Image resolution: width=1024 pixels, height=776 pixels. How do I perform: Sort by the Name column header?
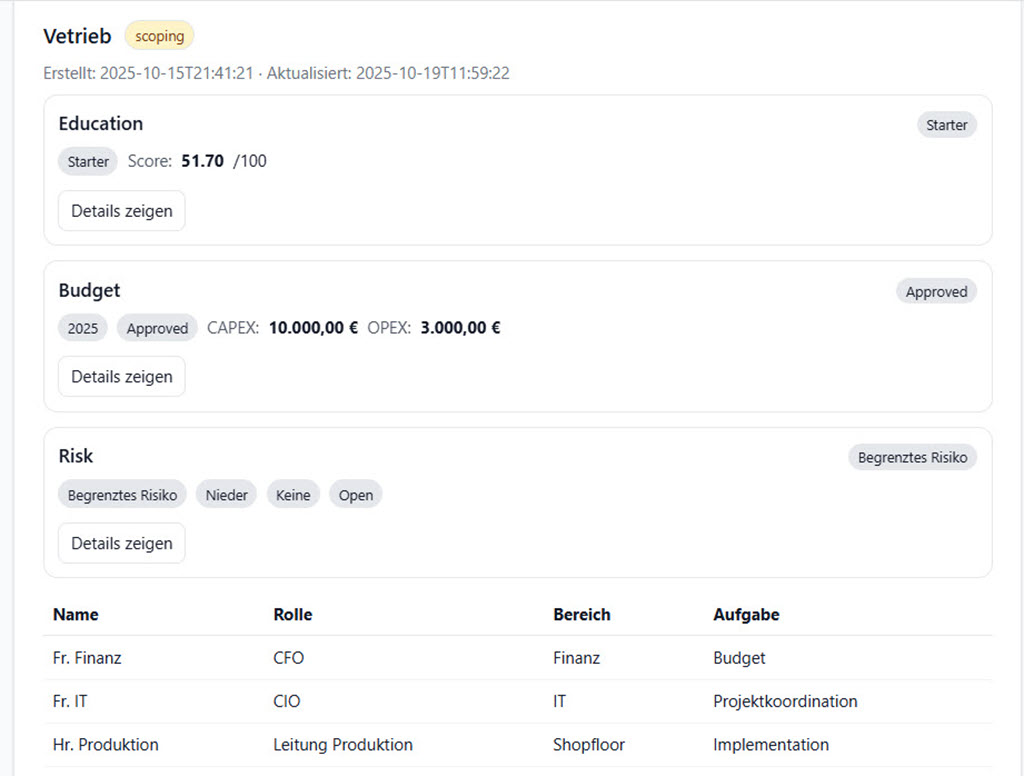(x=76, y=614)
